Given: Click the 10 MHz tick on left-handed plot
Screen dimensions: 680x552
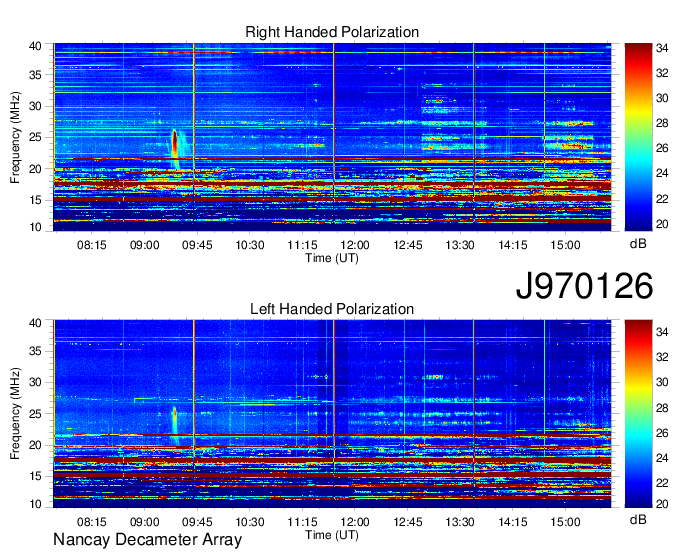Looking at the screenshot, I should click(x=35, y=504).
